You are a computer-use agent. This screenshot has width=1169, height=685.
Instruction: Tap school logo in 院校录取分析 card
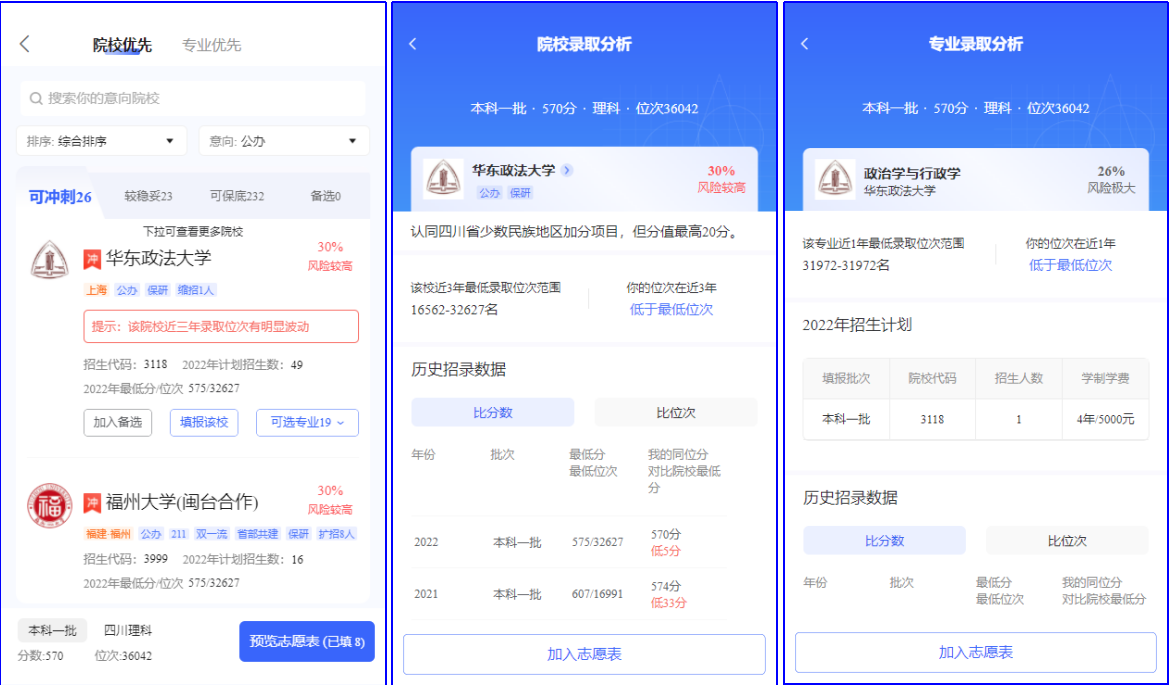[x=444, y=179]
